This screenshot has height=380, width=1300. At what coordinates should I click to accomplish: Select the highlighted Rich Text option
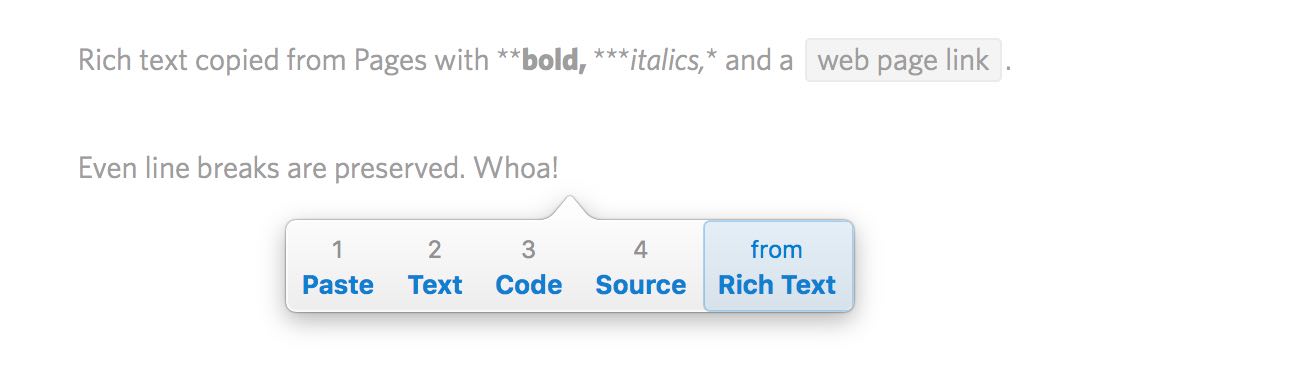coord(778,266)
